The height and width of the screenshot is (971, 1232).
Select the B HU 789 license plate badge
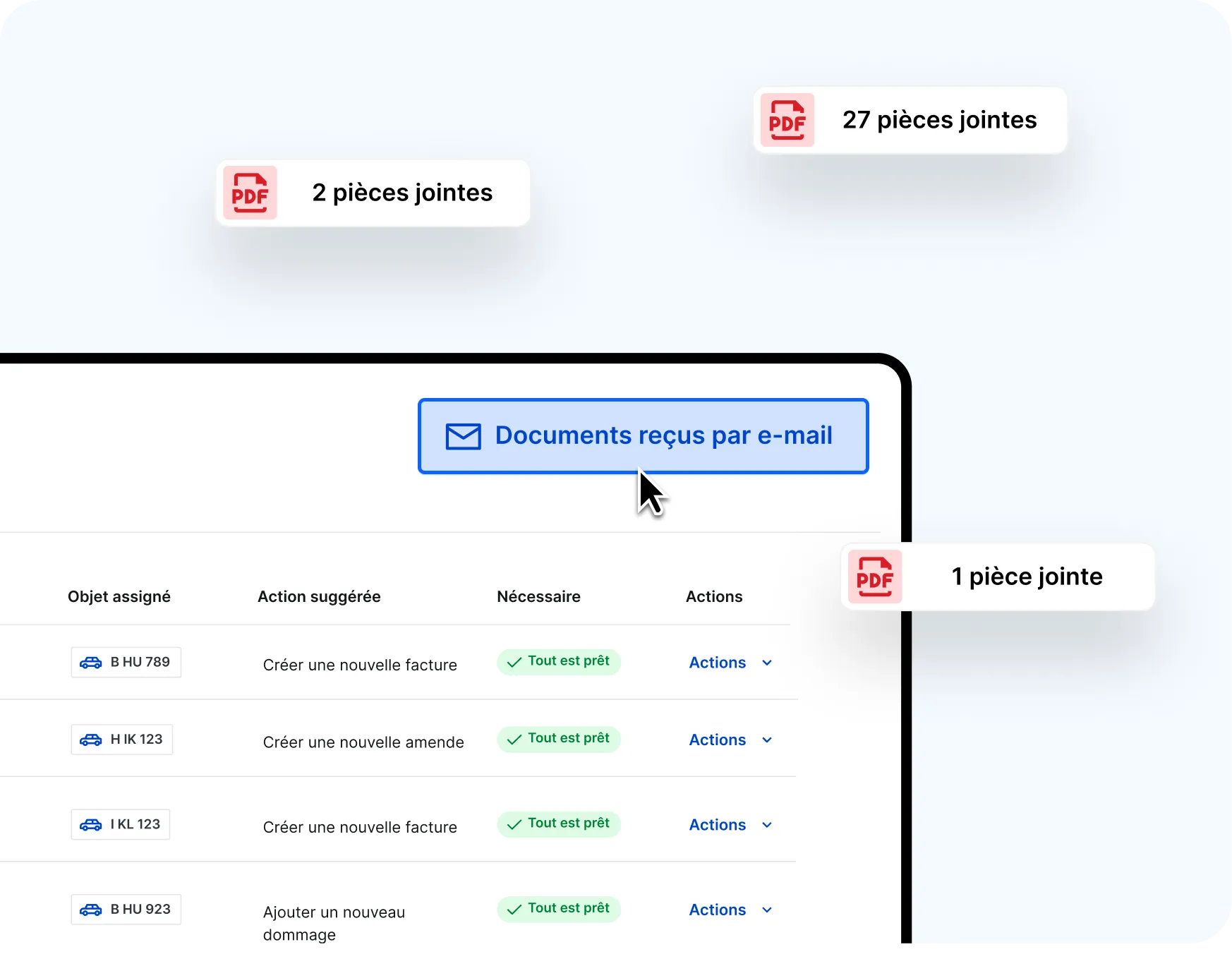coord(126,662)
